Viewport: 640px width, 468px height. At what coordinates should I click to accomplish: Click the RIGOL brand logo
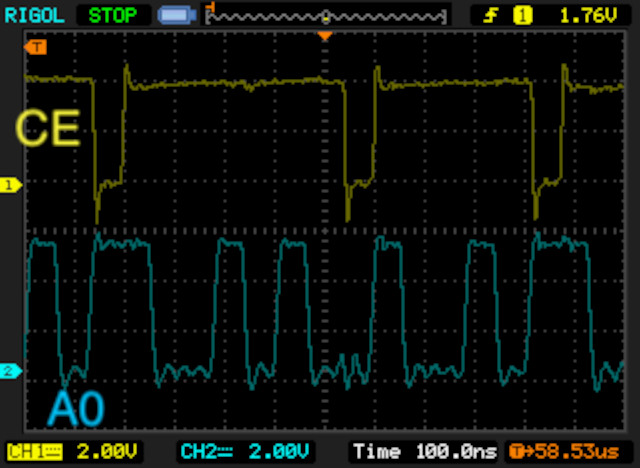pyautogui.click(x=34, y=16)
